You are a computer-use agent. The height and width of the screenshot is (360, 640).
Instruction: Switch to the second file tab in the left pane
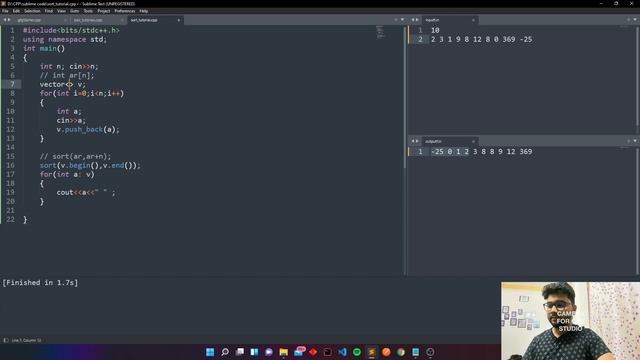(97, 20)
